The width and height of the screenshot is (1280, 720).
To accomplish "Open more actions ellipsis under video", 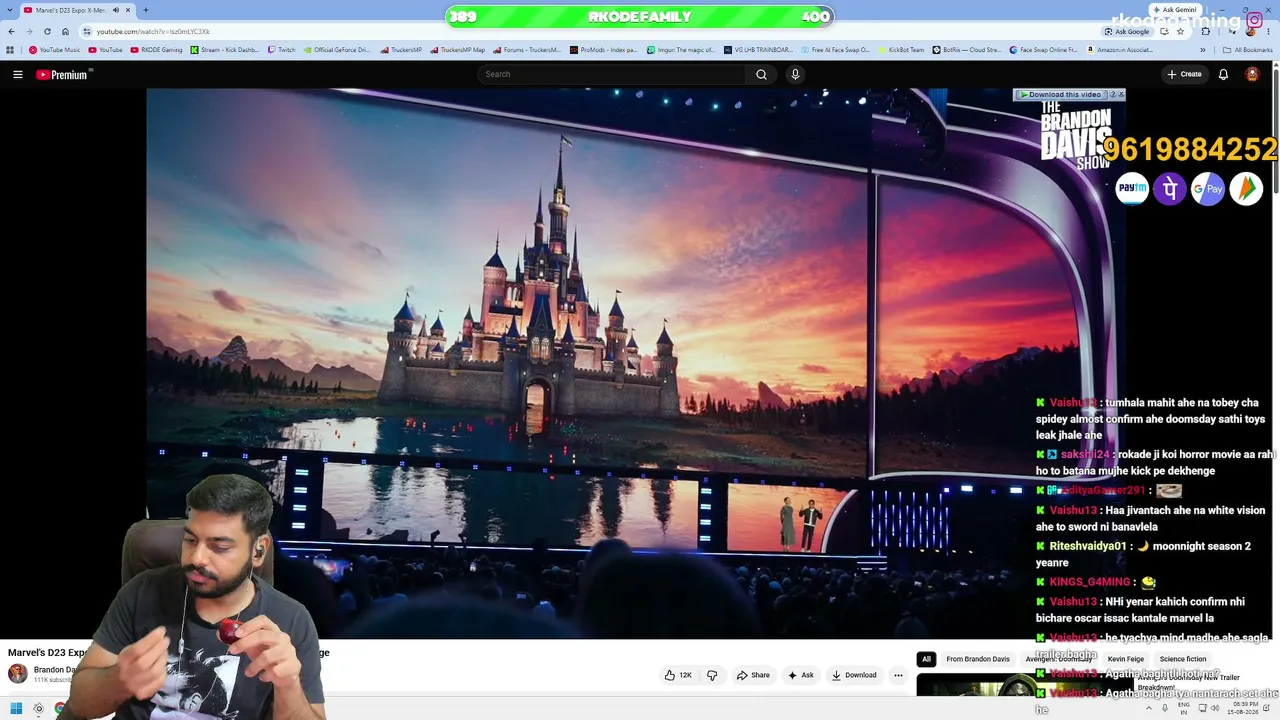I will click(x=898, y=675).
